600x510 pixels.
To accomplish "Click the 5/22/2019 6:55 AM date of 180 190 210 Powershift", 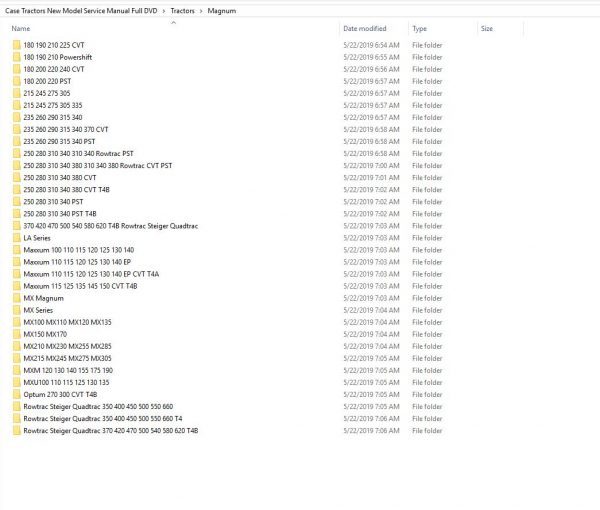I will point(371,57).
